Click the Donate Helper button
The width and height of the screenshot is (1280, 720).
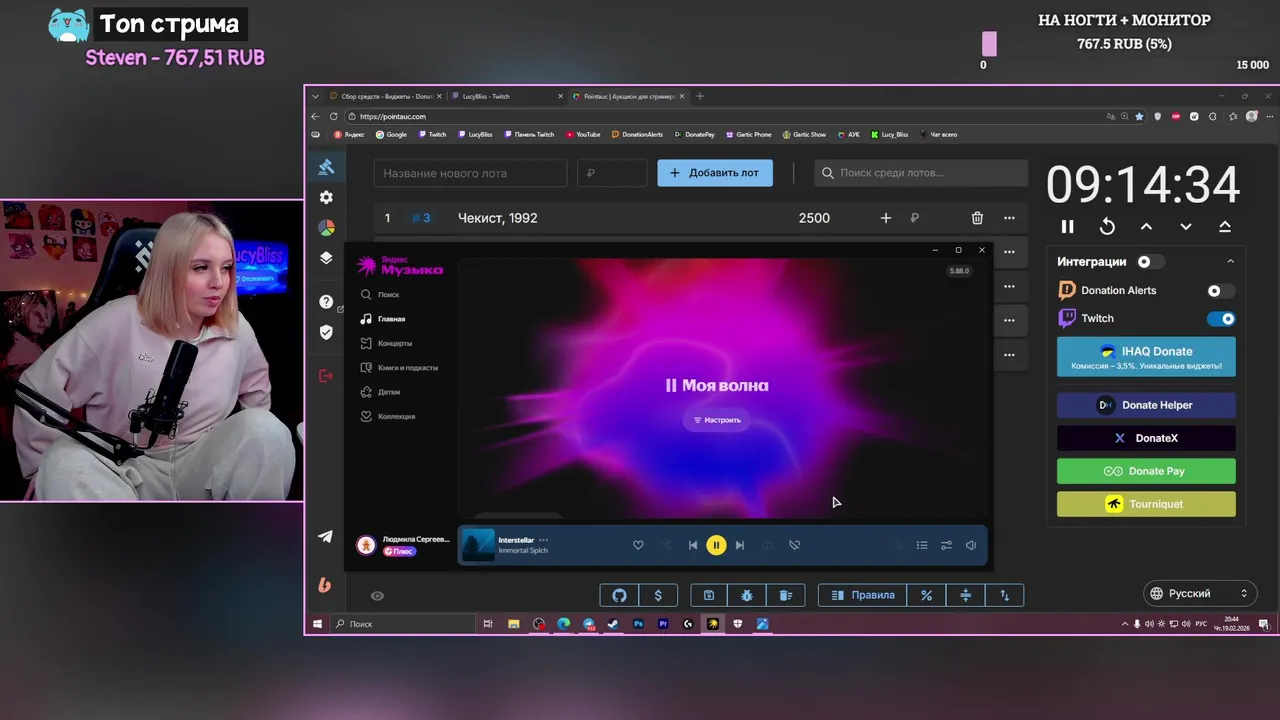click(x=1146, y=405)
